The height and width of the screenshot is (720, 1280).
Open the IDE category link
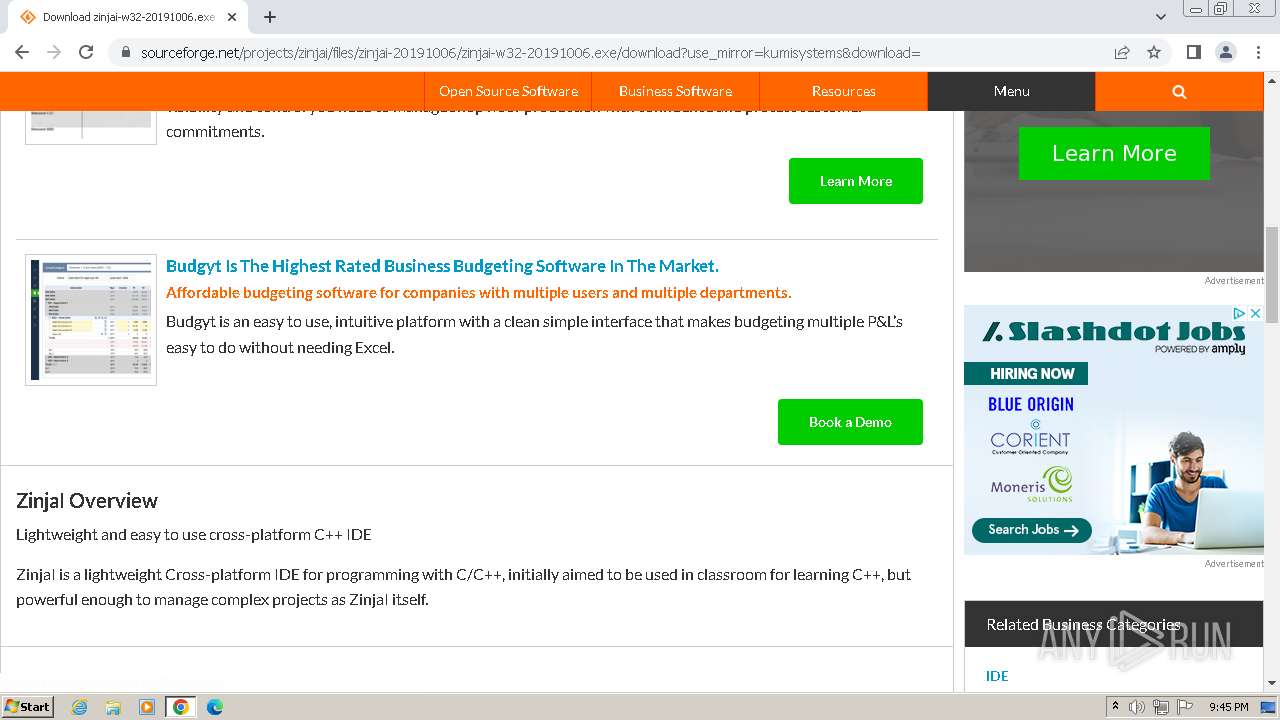point(997,676)
